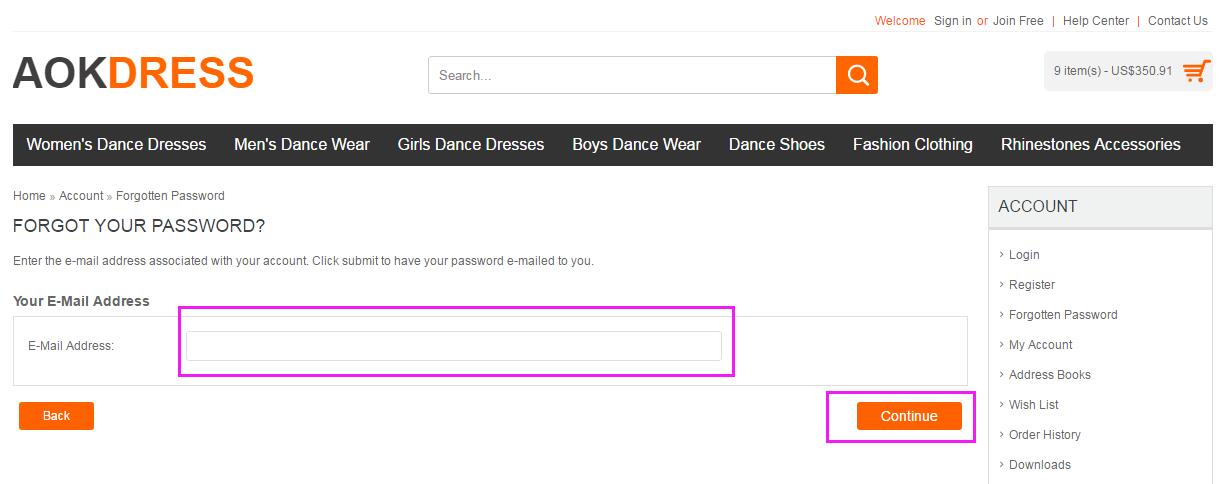Go to Rhinestones Accessories category
The width and height of the screenshot is (1224, 484).
(1091, 145)
